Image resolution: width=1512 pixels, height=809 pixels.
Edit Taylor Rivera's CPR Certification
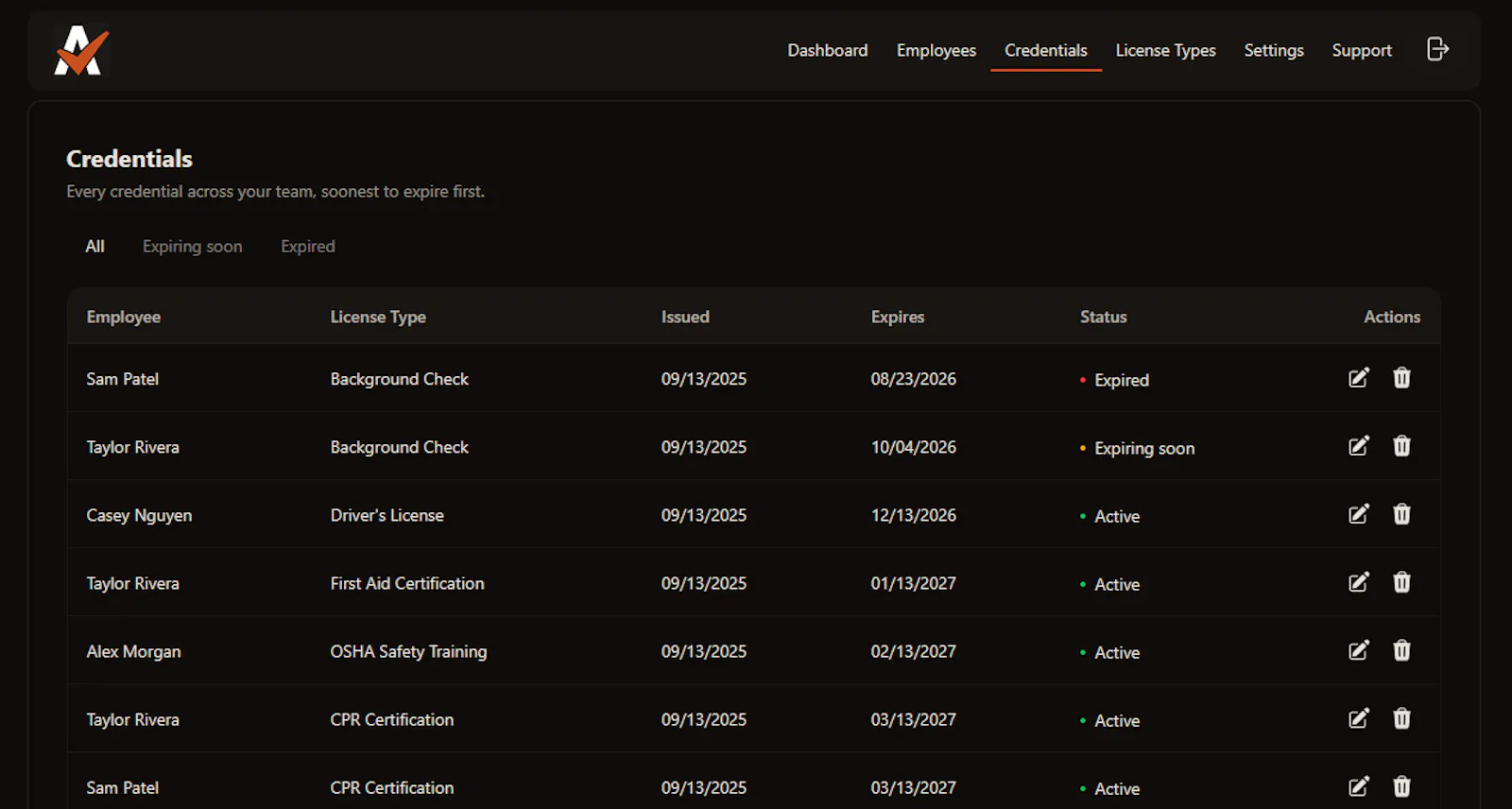1358,718
